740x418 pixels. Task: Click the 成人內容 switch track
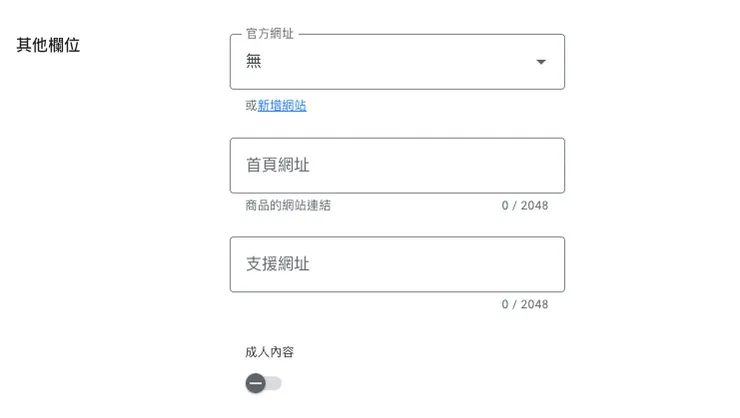(x=275, y=383)
